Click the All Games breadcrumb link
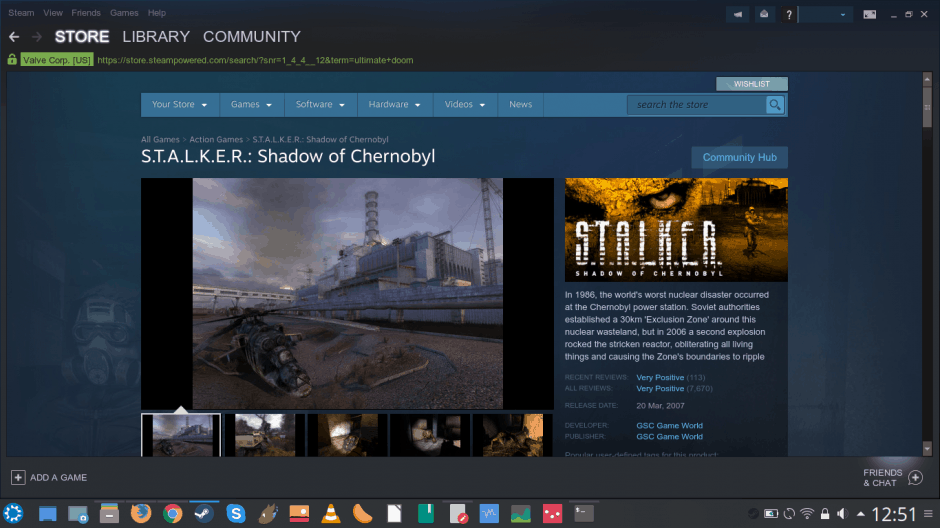This screenshot has width=940, height=528. tap(160, 140)
